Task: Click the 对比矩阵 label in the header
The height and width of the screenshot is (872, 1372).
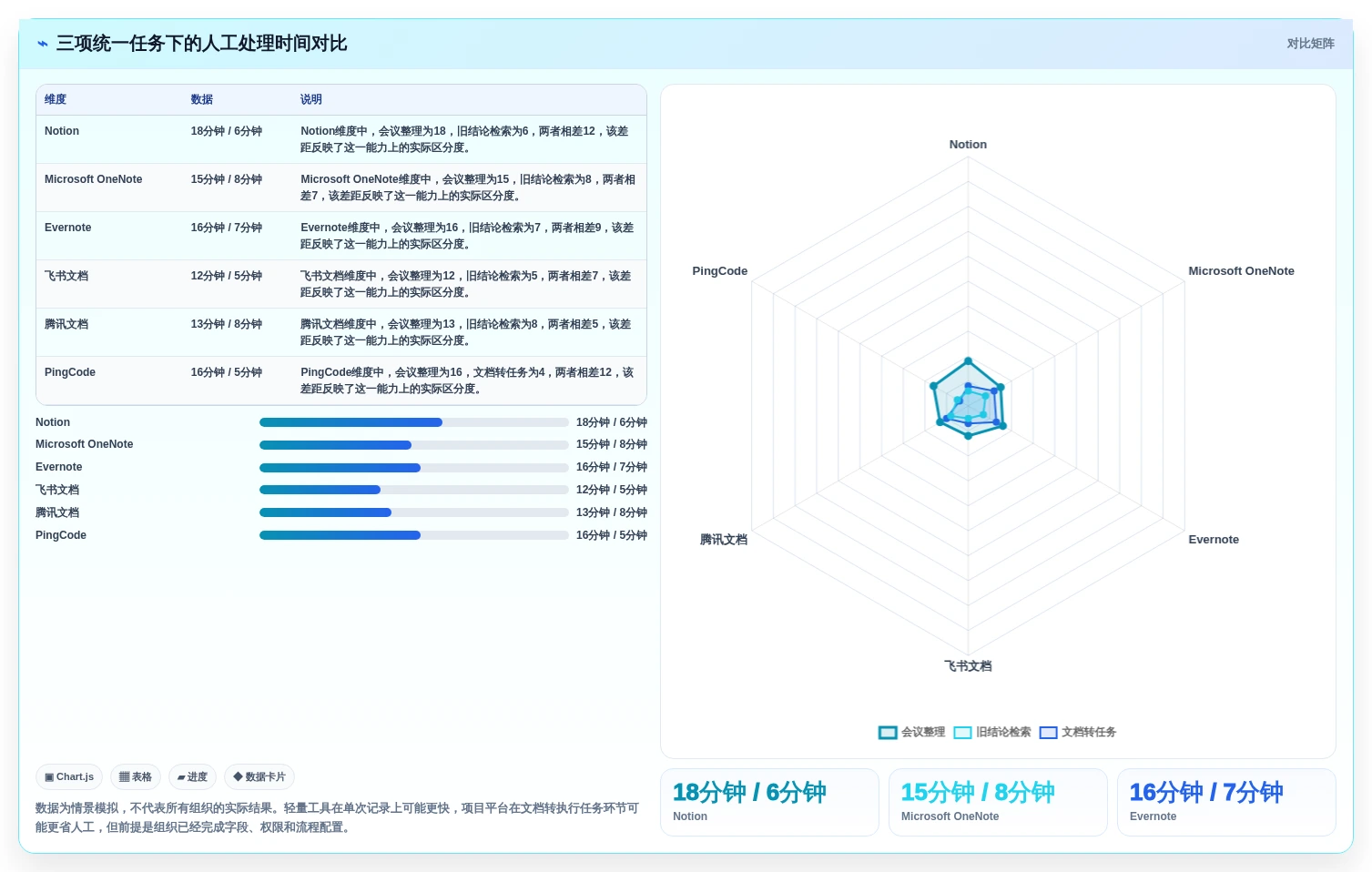Action: click(1310, 44)
